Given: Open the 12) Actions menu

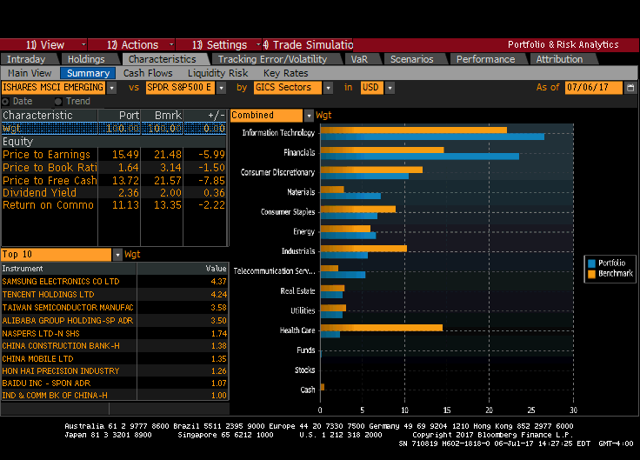Looking at the screenshot, I should pos(132,45).
